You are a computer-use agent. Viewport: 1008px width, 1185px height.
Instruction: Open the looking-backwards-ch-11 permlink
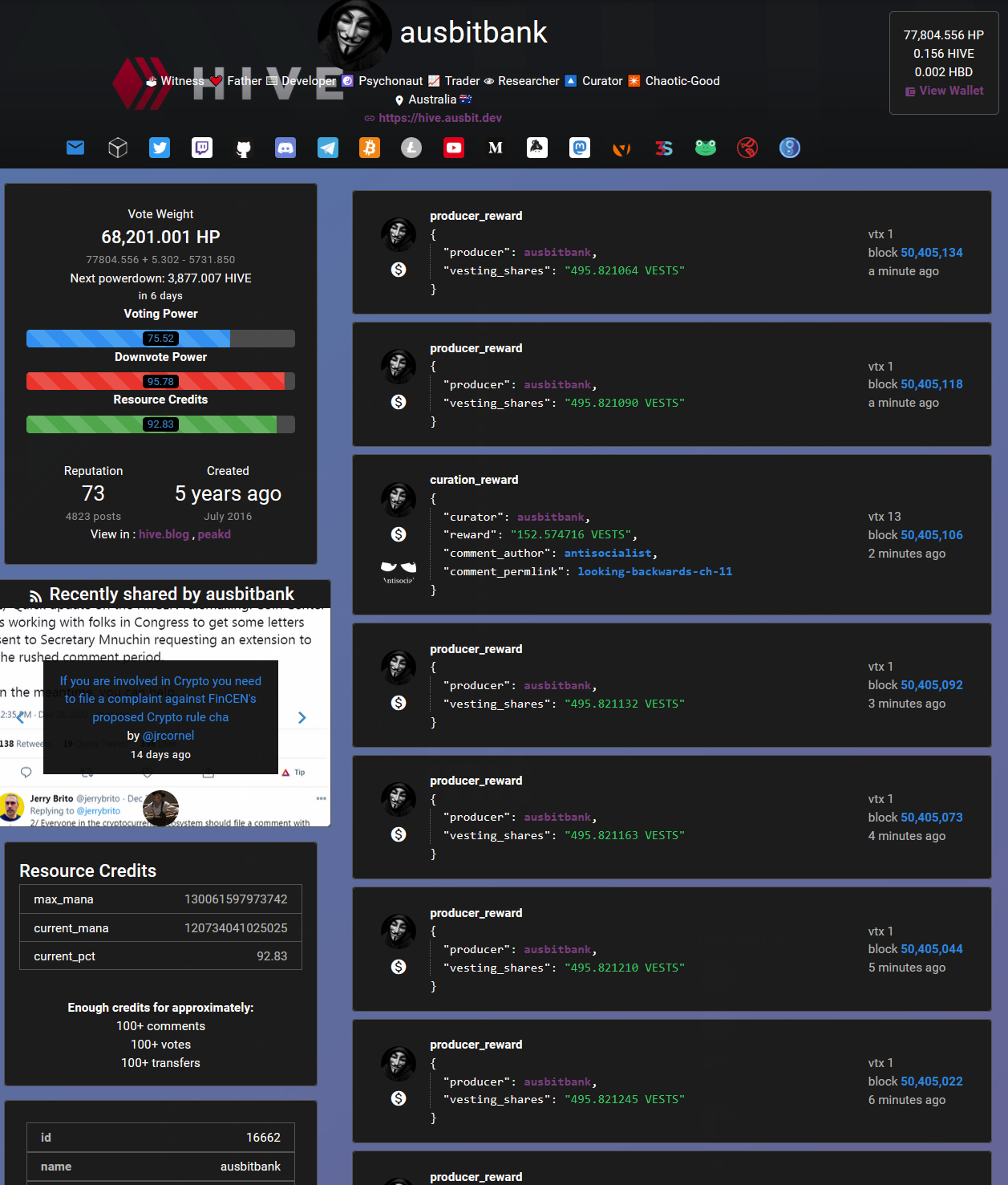654,572
